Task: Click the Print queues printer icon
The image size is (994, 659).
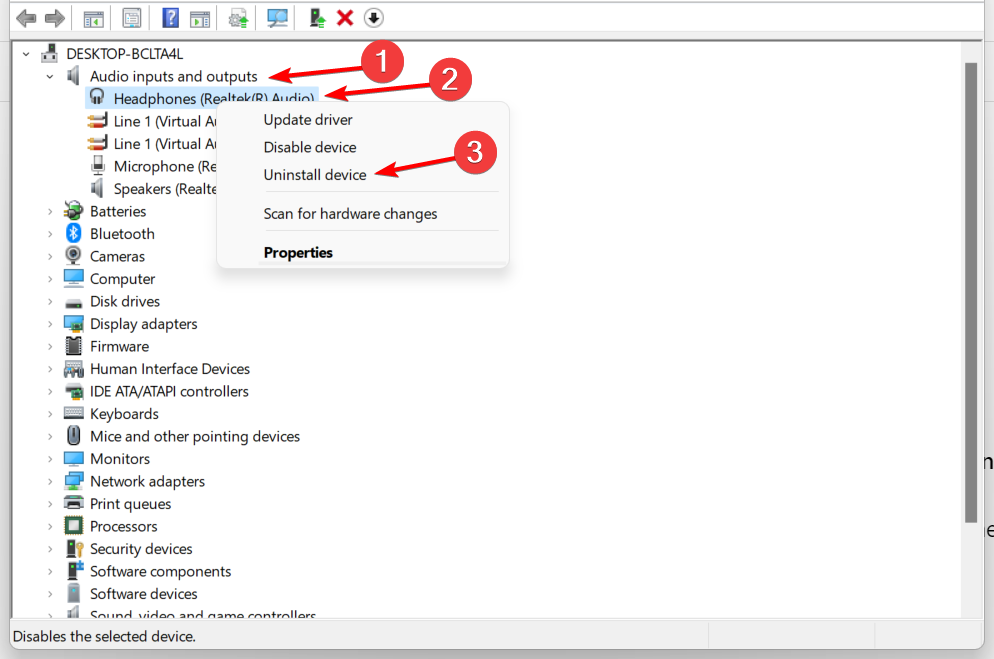Action: (74, 503)
